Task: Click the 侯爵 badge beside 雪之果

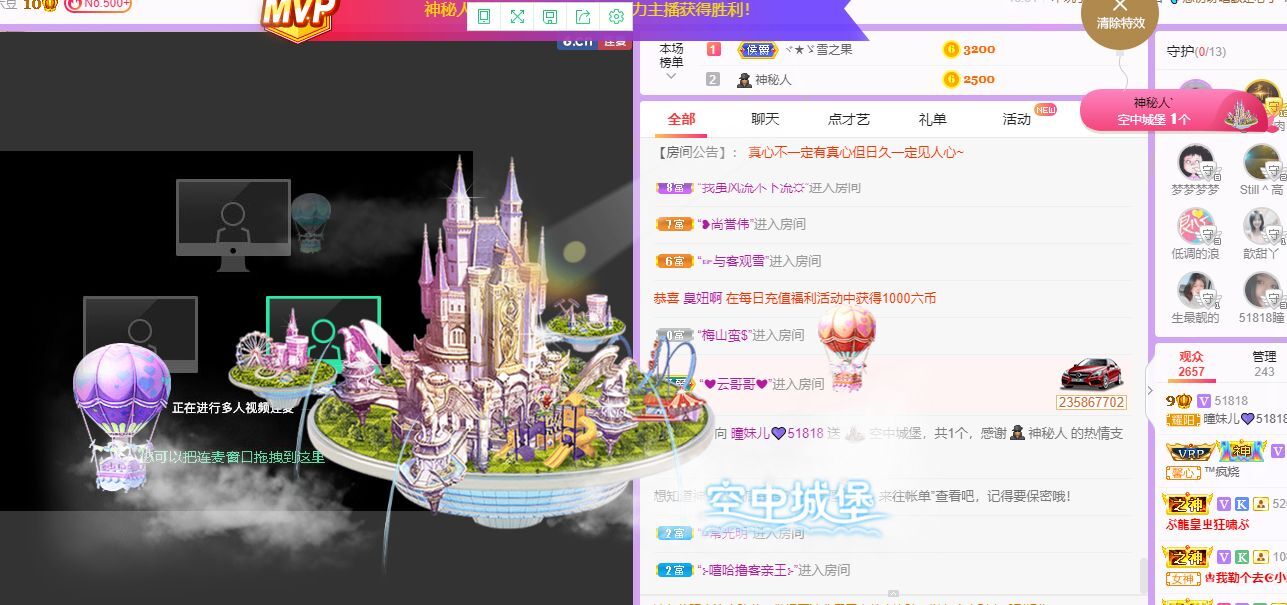Action: point(757,49)
